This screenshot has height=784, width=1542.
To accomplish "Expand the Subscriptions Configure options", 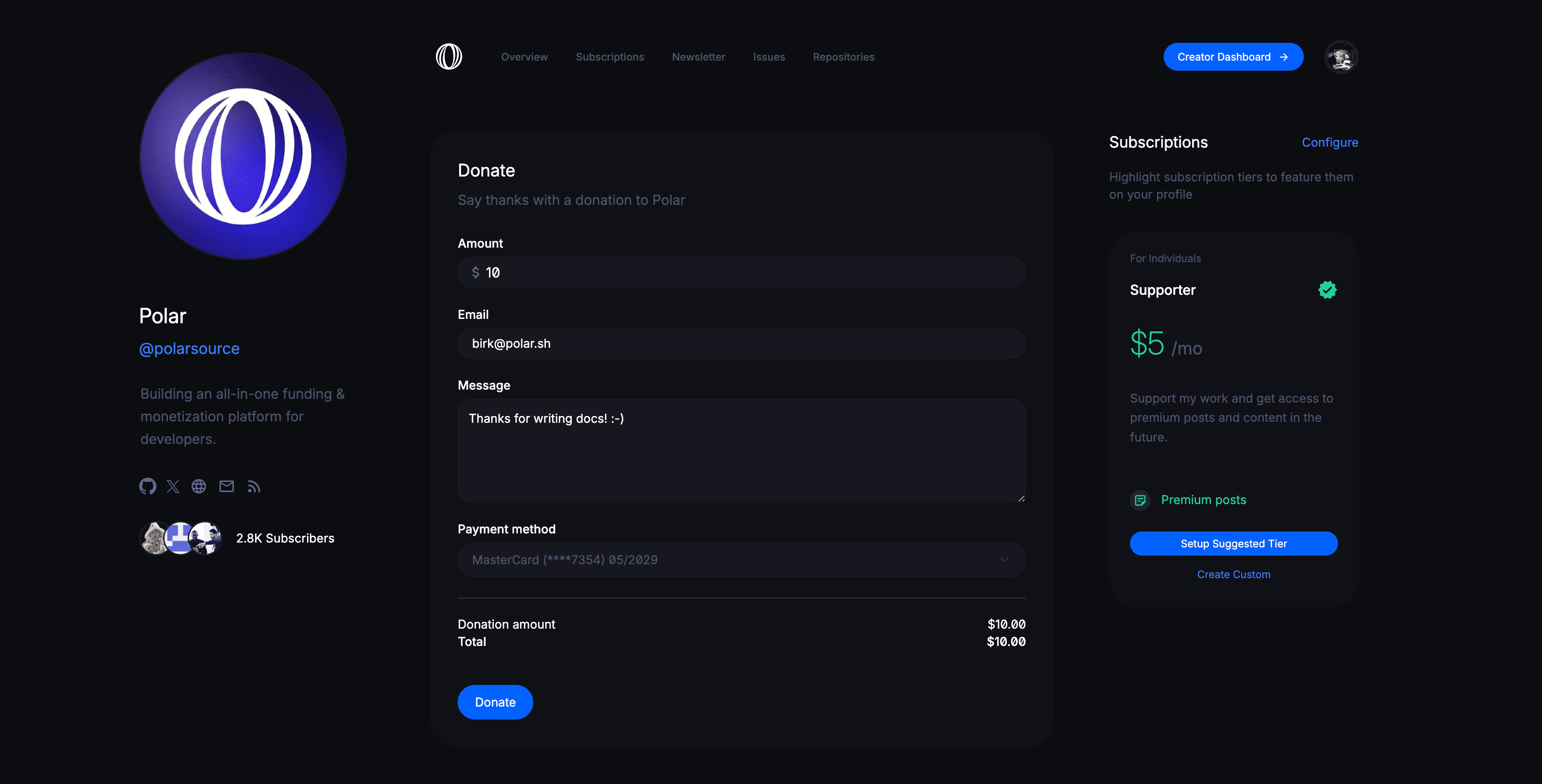I will coord(1330,141).
